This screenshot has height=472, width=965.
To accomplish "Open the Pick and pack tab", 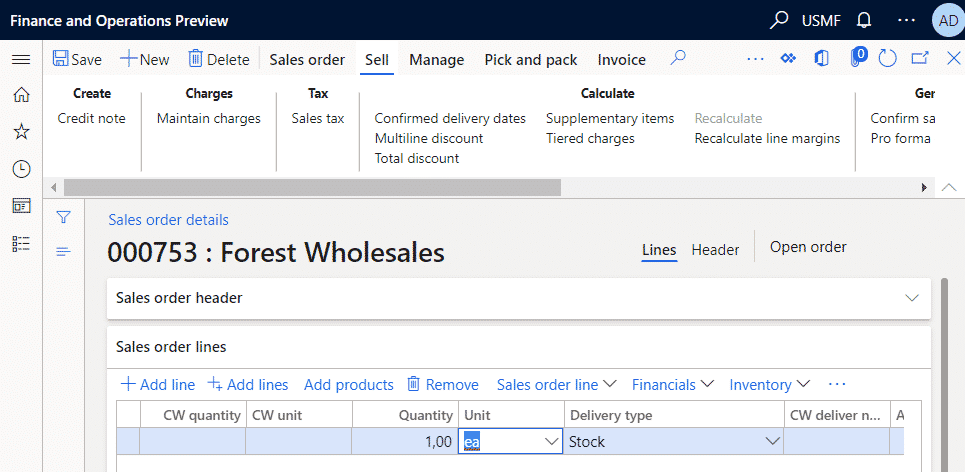I will [531, 60].
